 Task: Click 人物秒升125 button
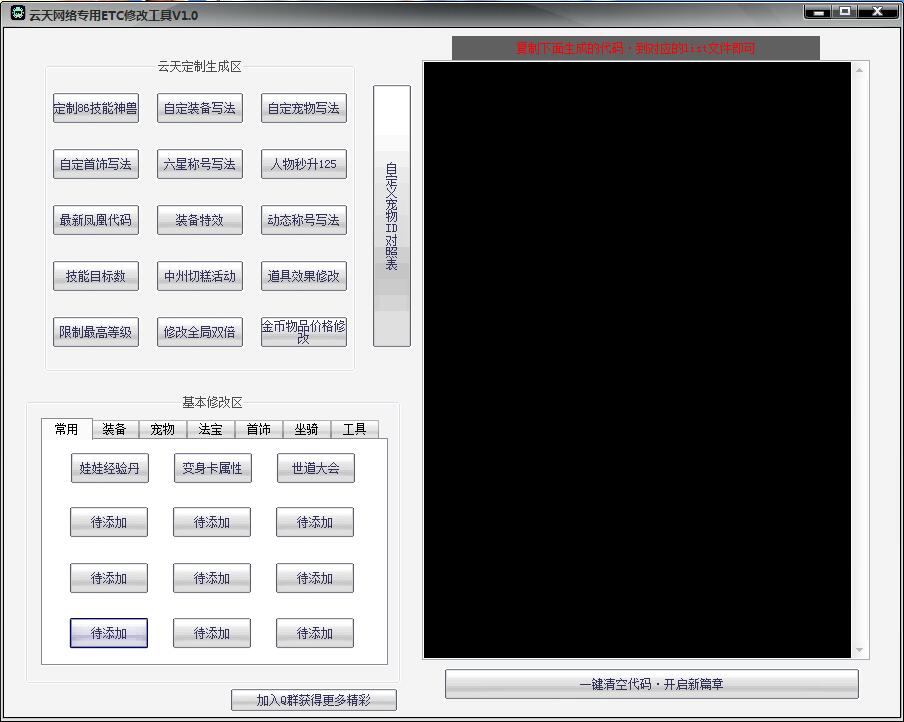tap(304, 164)
